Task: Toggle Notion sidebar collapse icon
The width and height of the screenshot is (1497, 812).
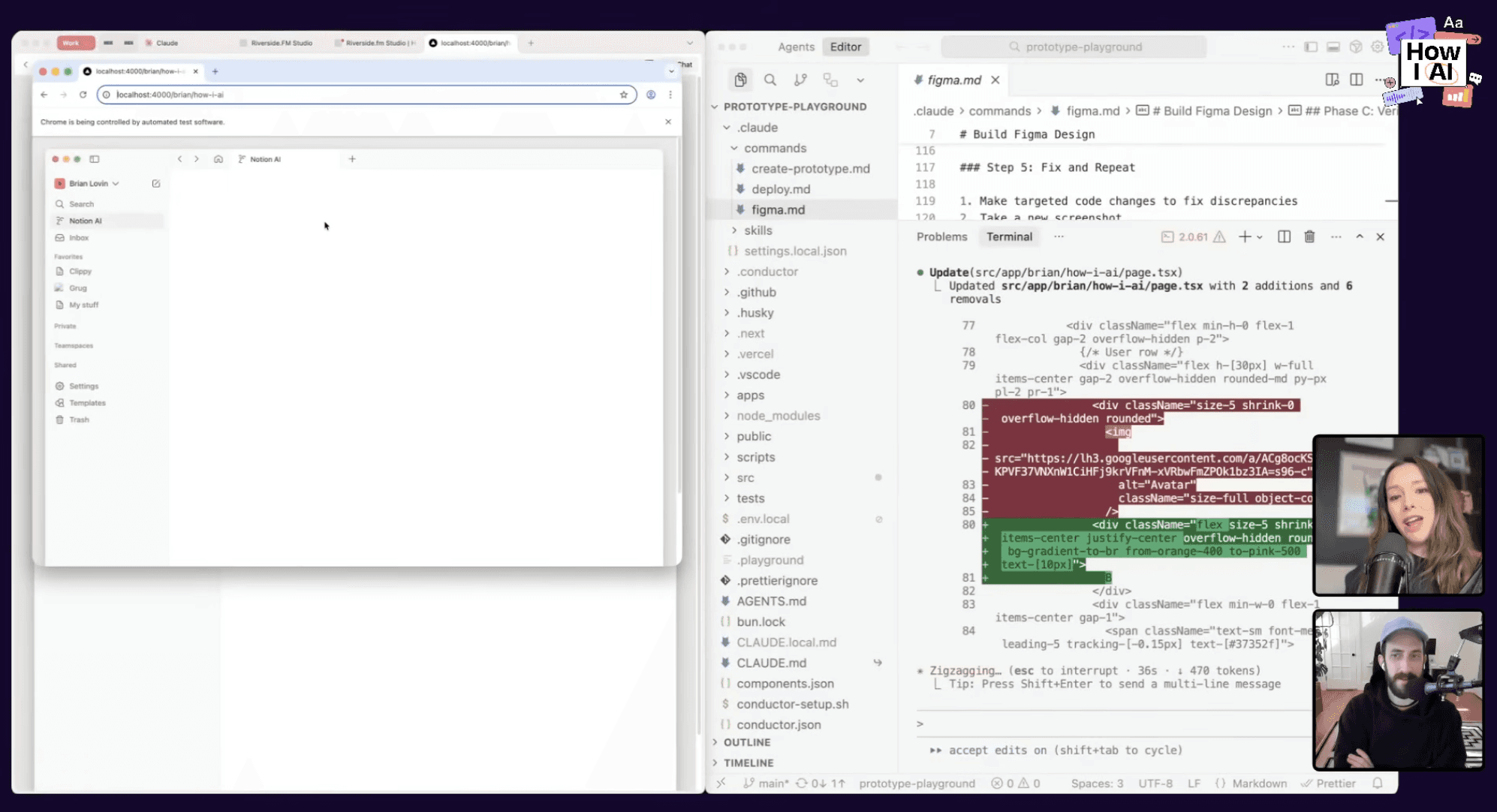Action: (x=95, y=159)
